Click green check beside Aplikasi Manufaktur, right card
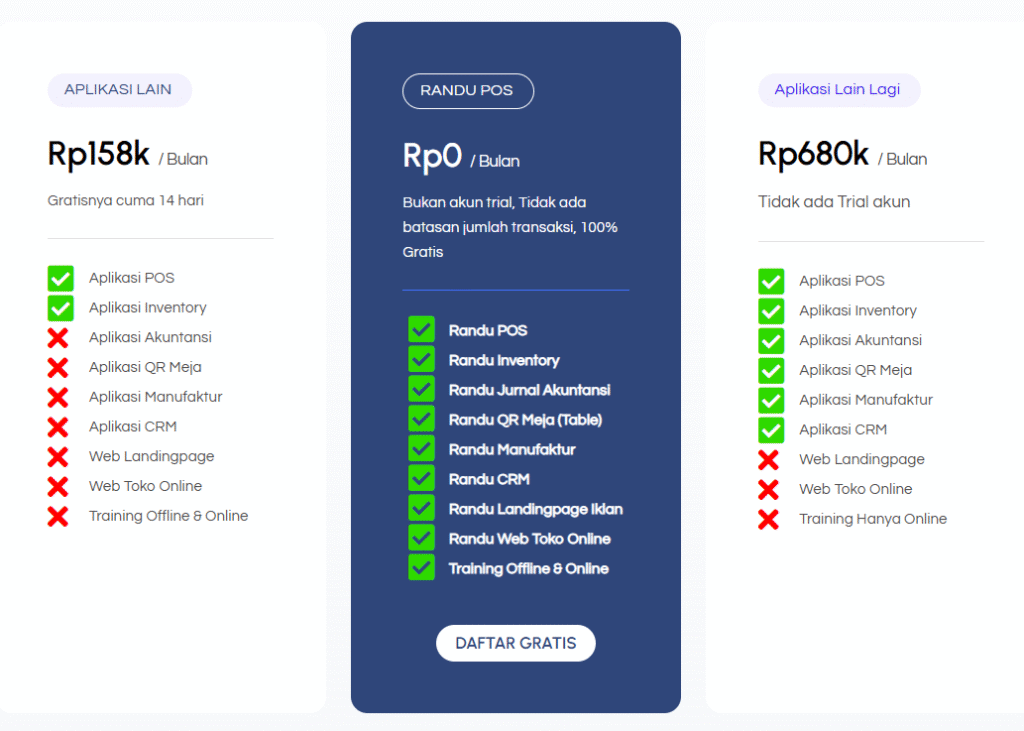This screenshot has height=731, width=1024. click(771, 400)
